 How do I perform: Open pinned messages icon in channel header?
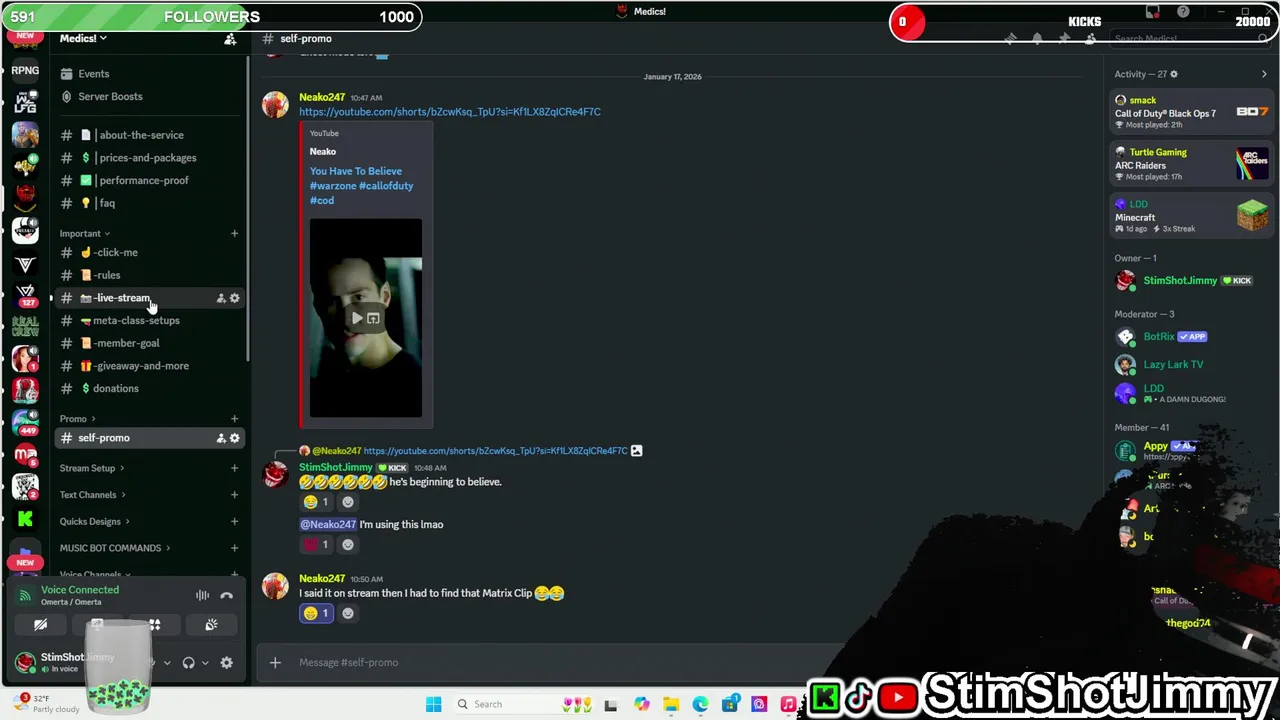pyautogui.click(x=1064, y=39)
